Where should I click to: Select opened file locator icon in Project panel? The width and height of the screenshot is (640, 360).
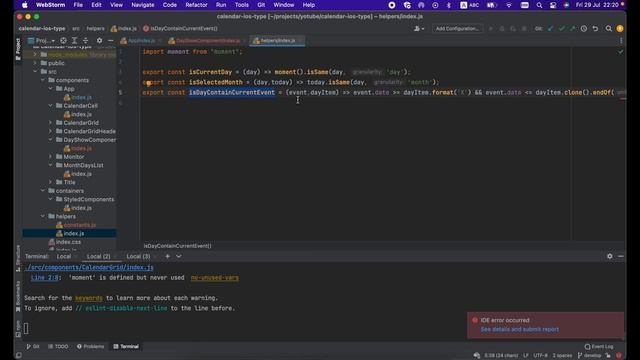tap(63, 40)
